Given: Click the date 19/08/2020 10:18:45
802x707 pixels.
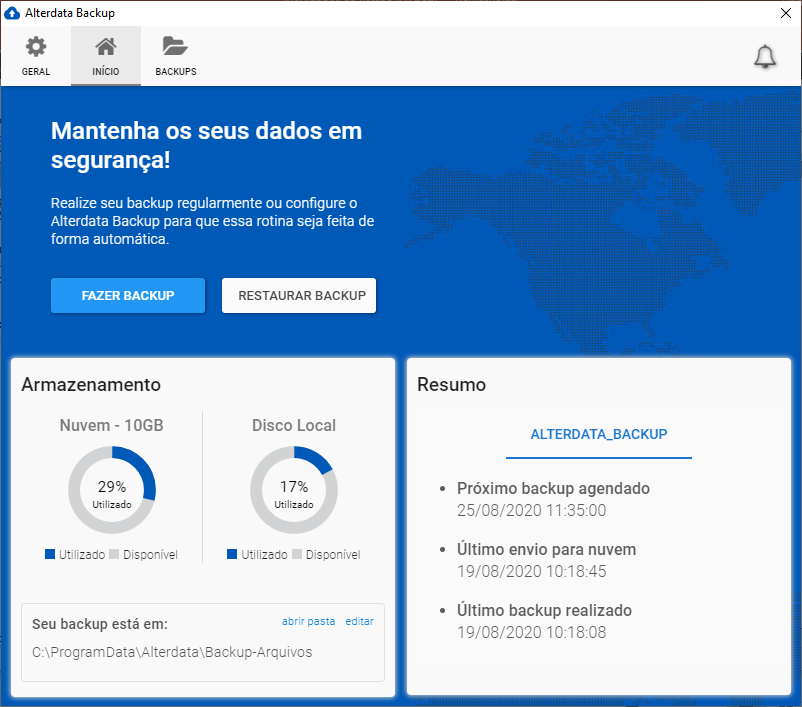Looking at the screenshot, I should pyautogui.click(x=531, y=571).
